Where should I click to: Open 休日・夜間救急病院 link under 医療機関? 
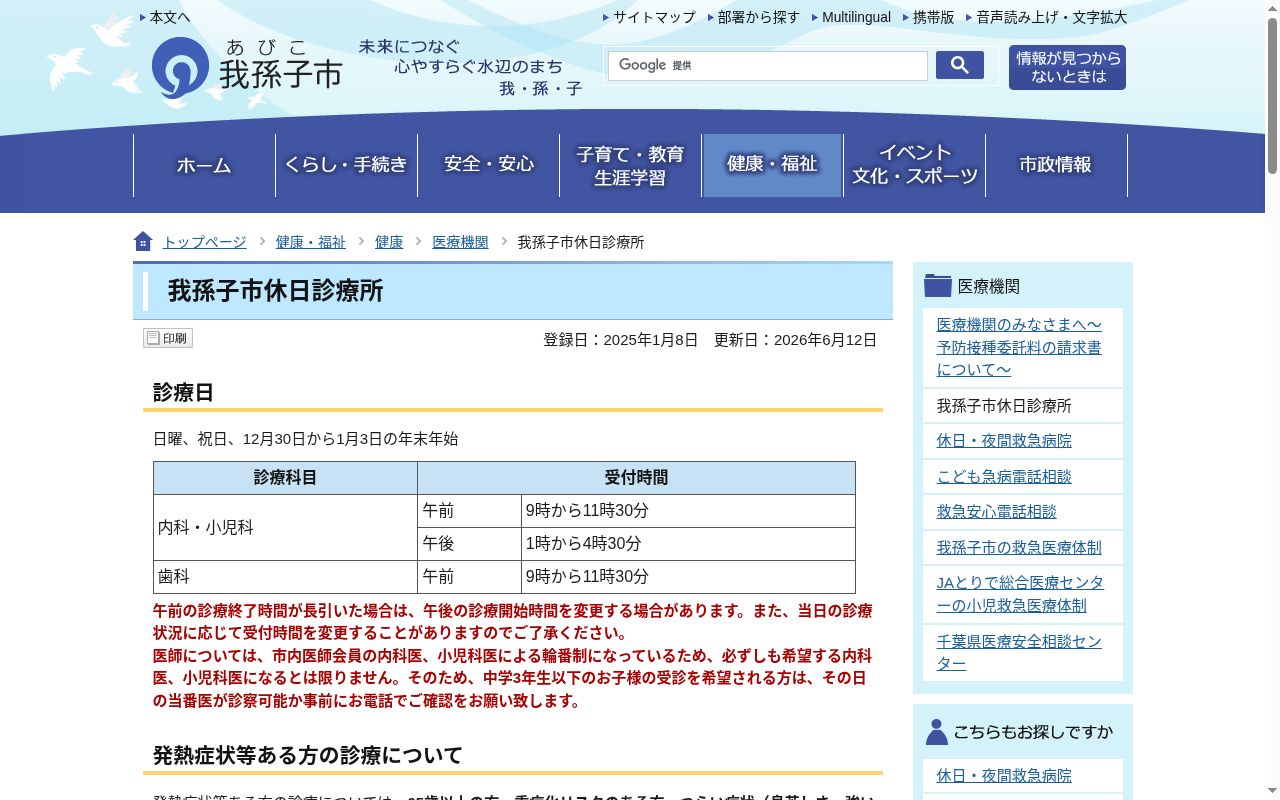pyautogui.click(x=1004, y=441)
